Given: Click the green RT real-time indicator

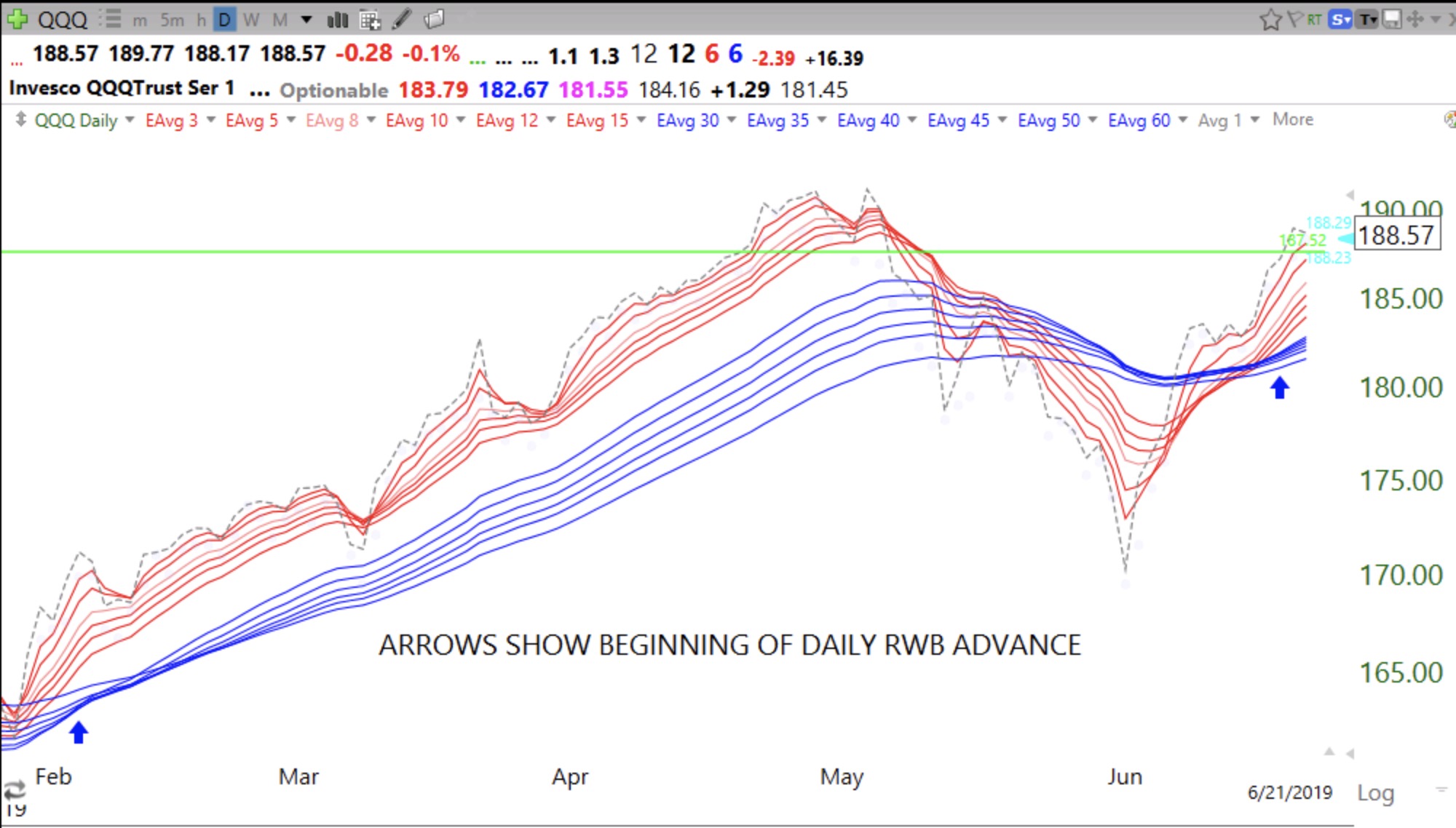Looking at the screenshot, I should (1314, 20).
